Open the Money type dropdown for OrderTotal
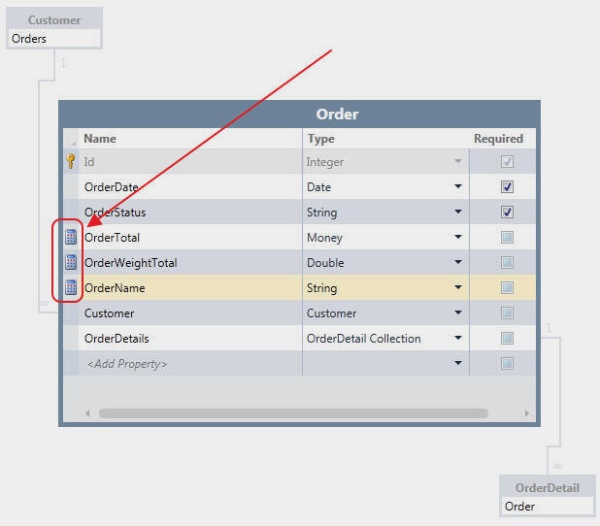600x526 pixels. tap(458, 237)
